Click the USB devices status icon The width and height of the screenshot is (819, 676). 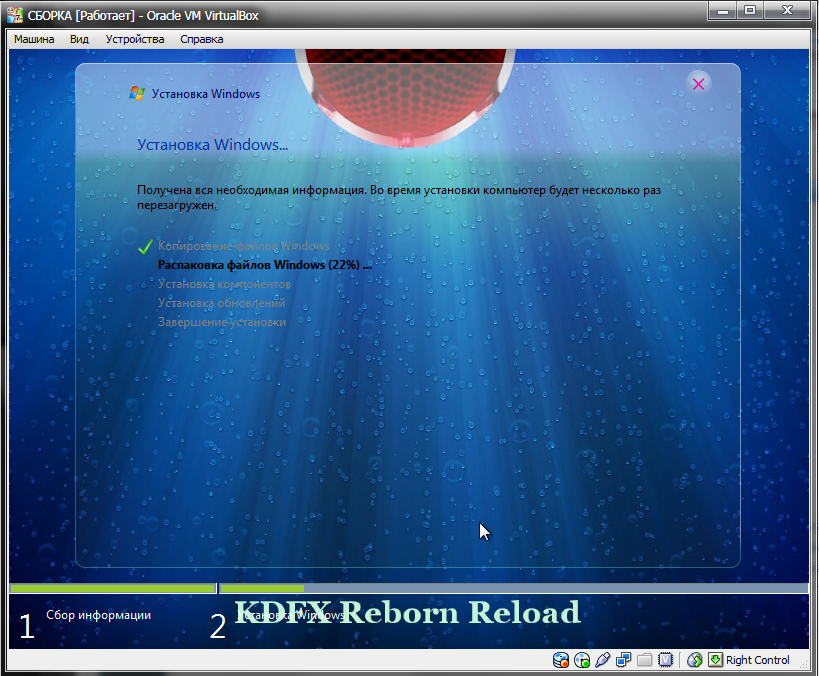click(603, 660)
